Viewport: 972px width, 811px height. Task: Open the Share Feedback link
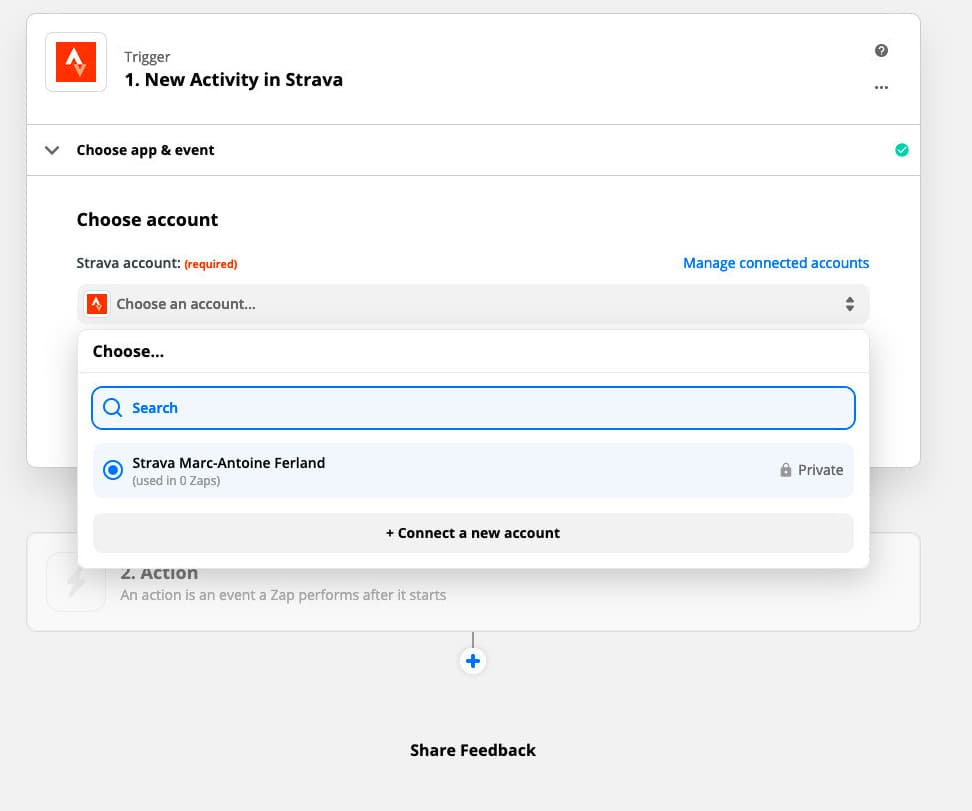pyautogui.click(x=472, y=749)
